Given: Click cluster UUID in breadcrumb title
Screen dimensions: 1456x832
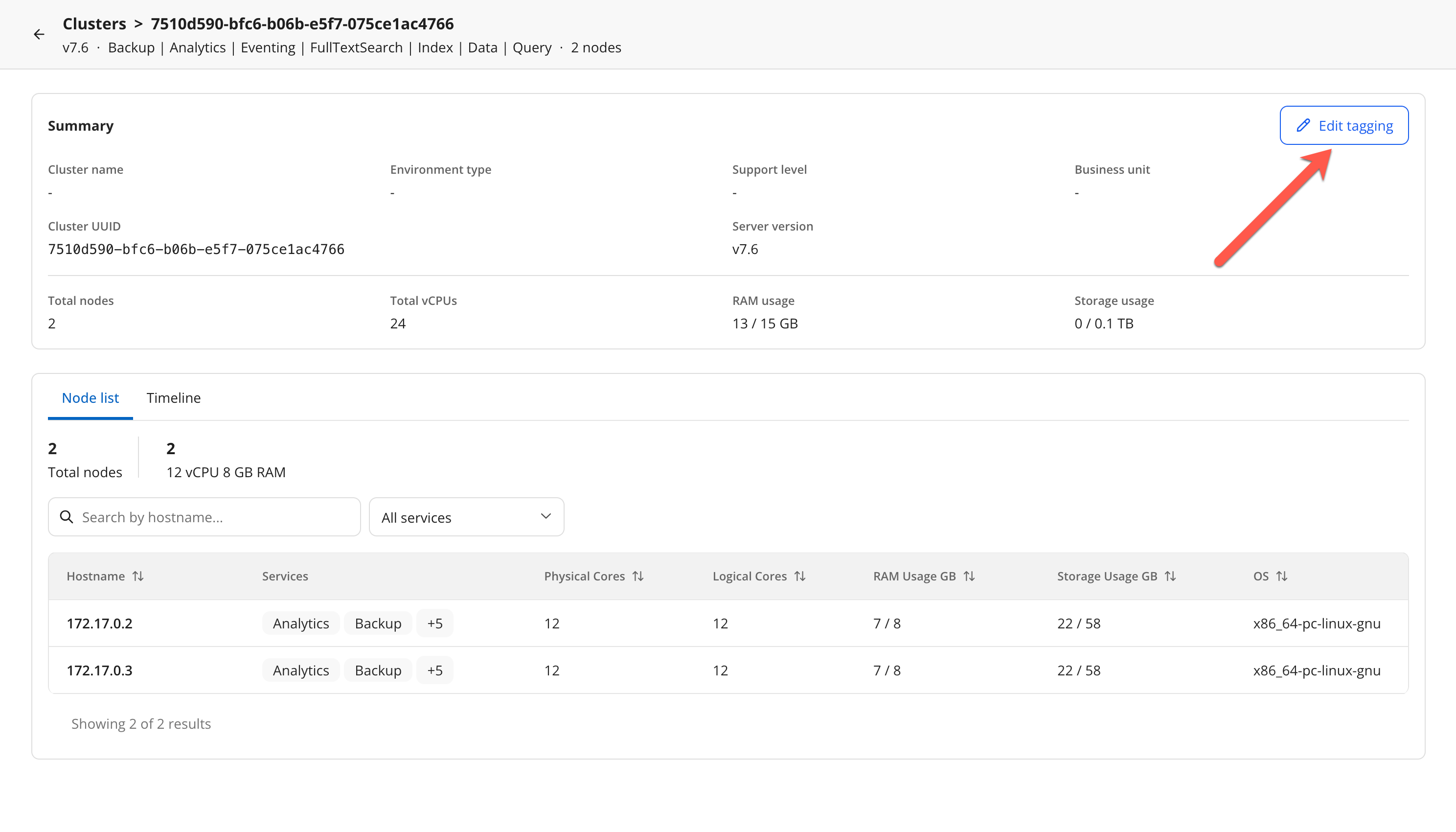Looking at the screenshot, I should [x=302, y=23].
